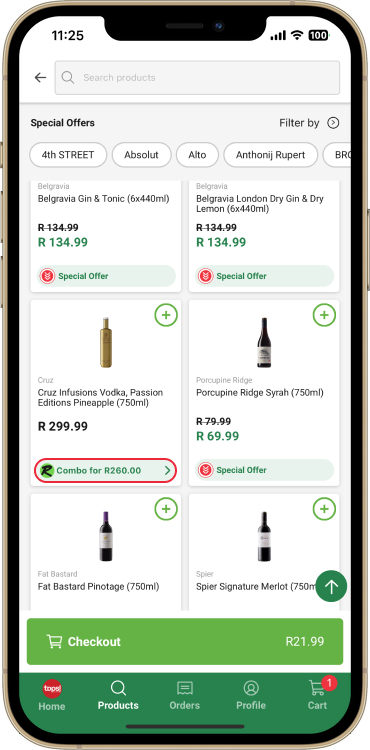
Task: Select the Alto brand chip
Action: click(197, 154)
